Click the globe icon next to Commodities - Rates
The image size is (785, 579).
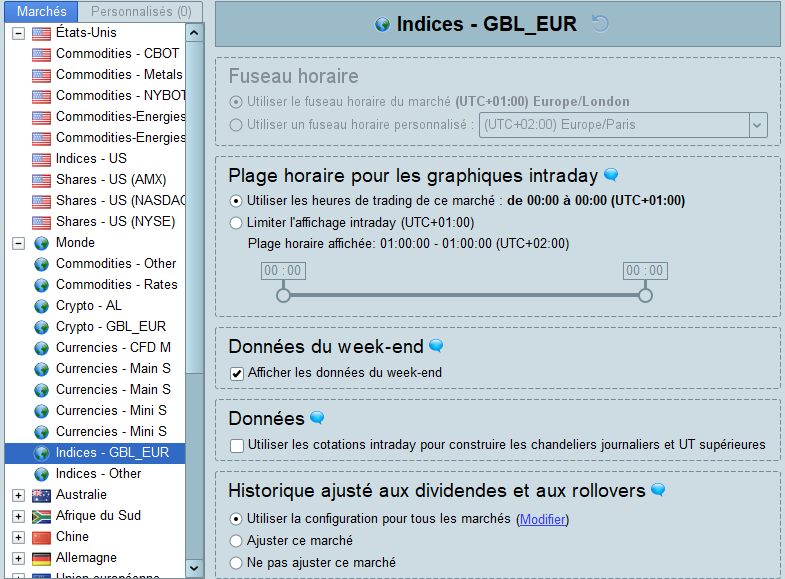(x=41, y=285)
